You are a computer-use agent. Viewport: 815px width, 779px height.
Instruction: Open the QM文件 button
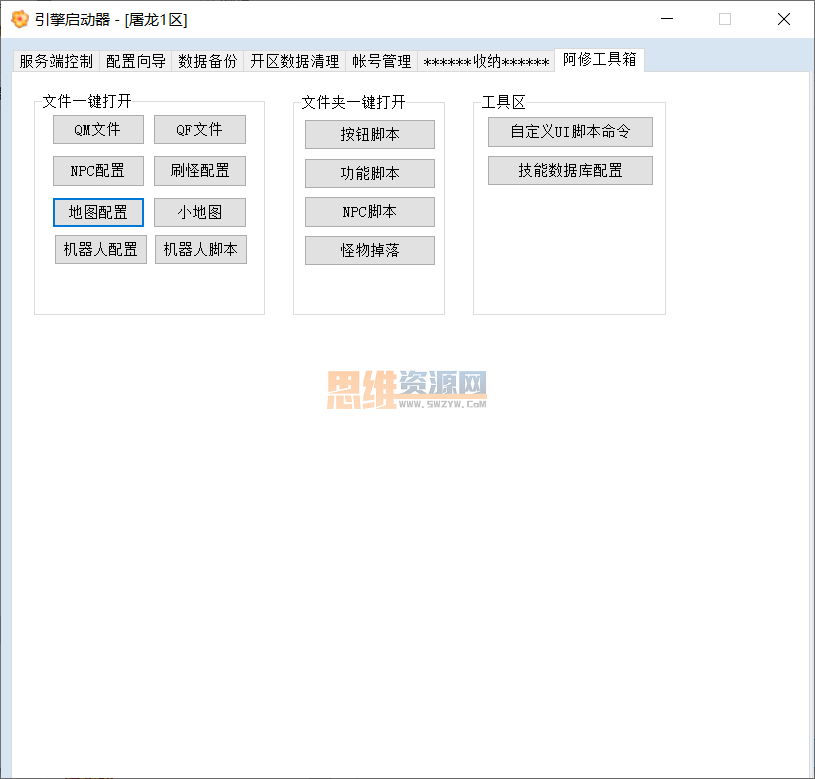[98, 129]
